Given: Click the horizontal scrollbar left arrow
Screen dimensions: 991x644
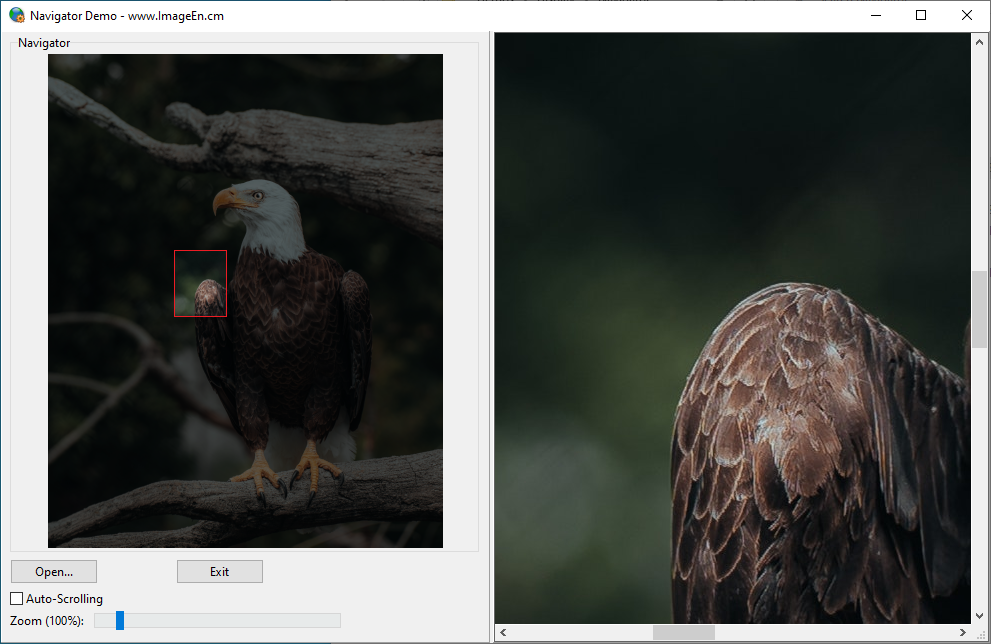Looking at the screenshot, I should (503, 632).
